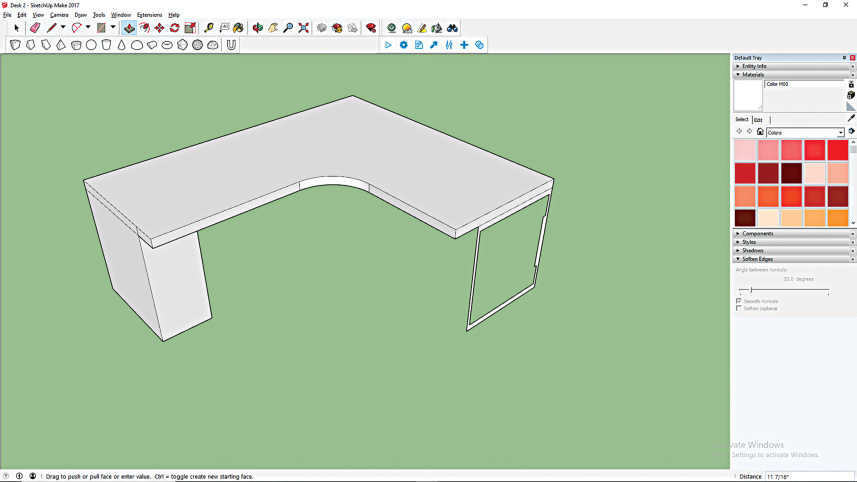
Task: Choose the Move tool
Action: 159,28
